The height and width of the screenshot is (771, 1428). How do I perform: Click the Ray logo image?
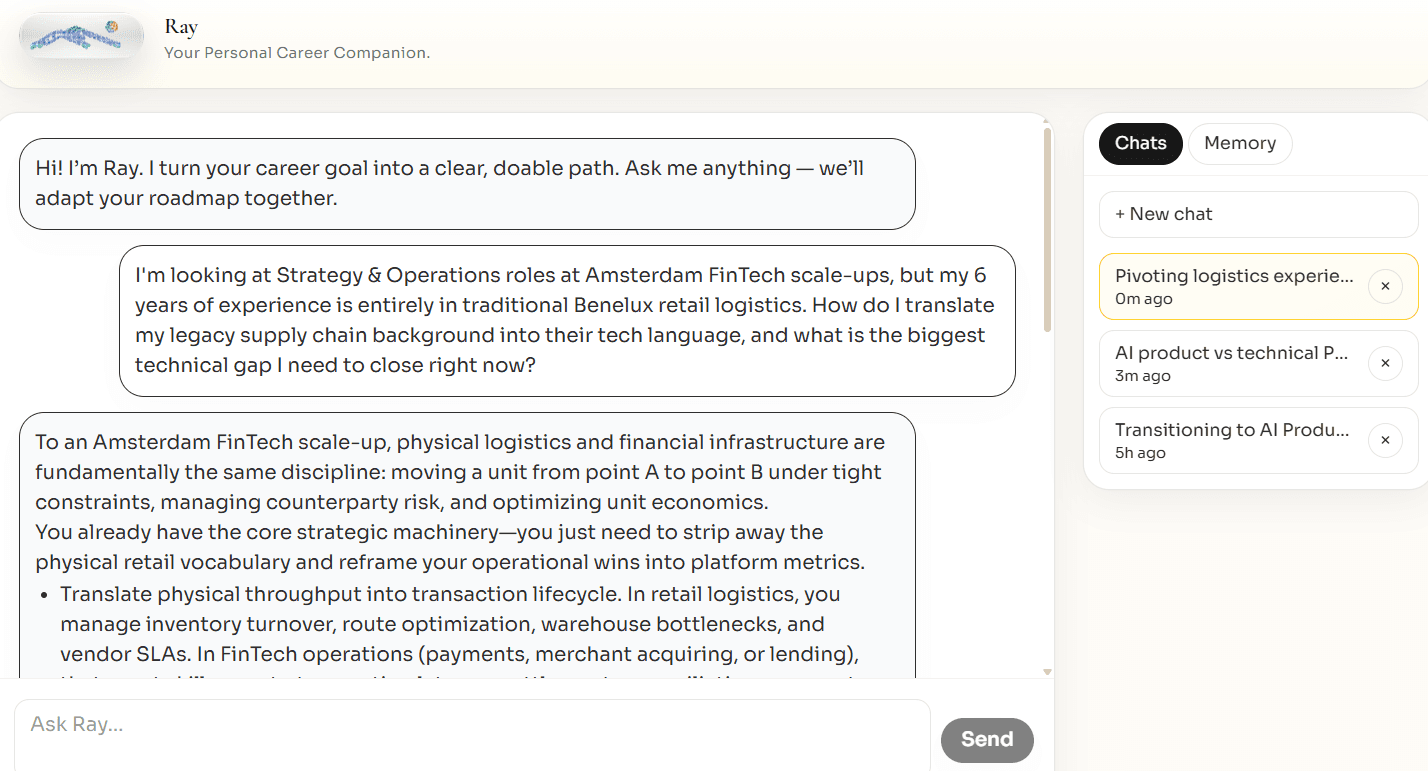[81, 37]
